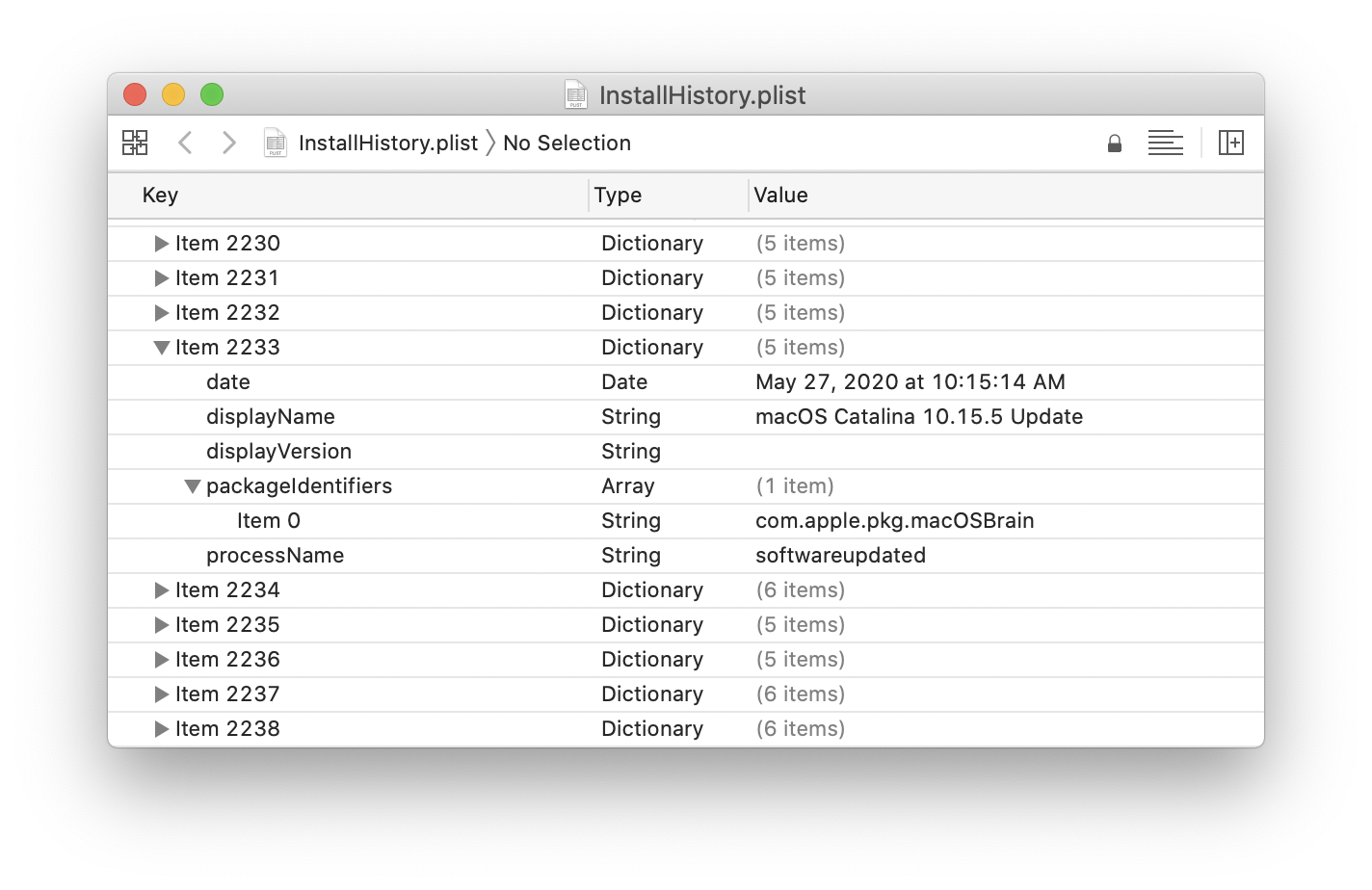Click the plist file icon in title bar
1372x890 pixels.
[576, 94]
